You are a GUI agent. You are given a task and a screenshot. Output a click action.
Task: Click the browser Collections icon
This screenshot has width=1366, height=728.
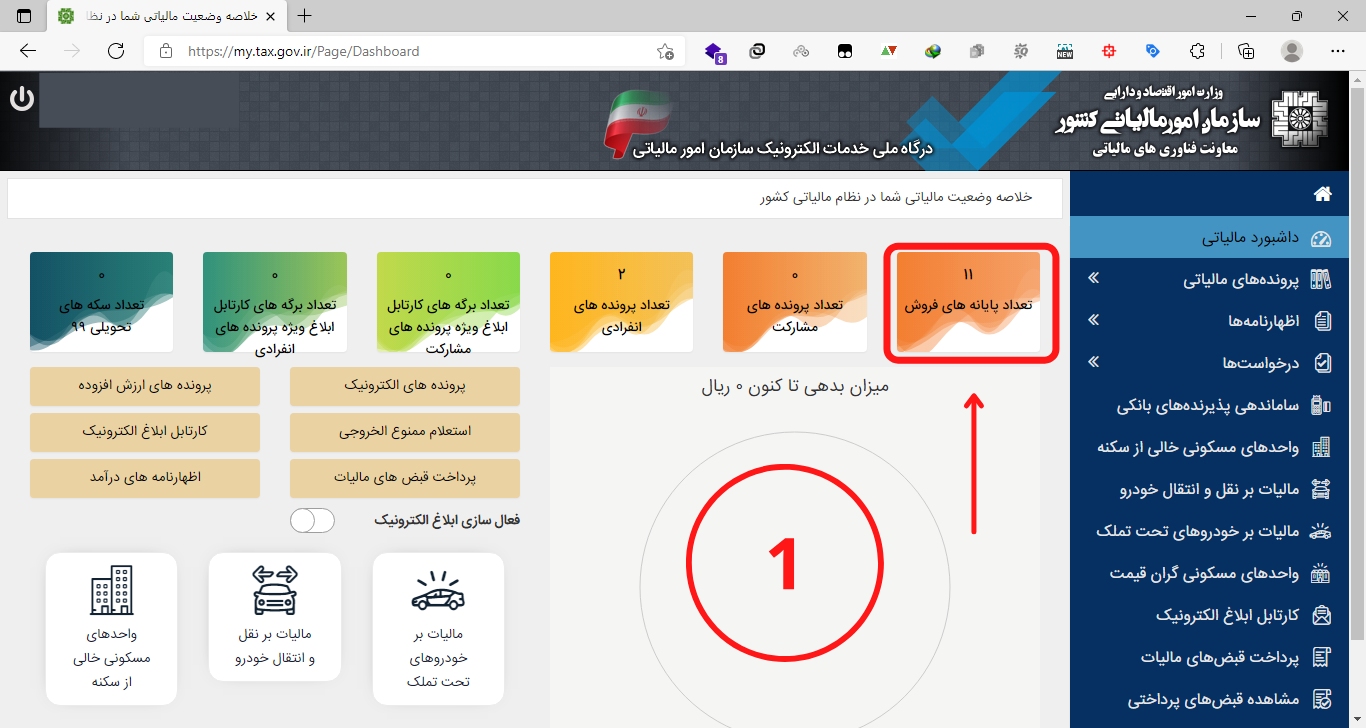click(1245, 51)
